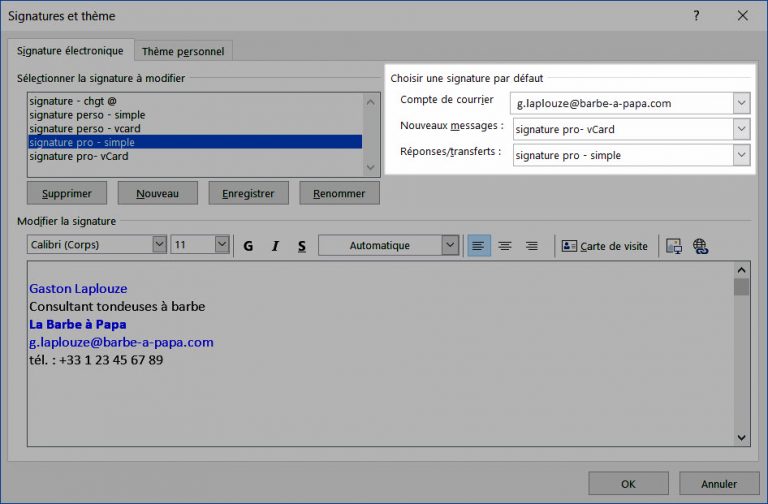Toggle italic formatting (I)

click(x=275, y=246)
